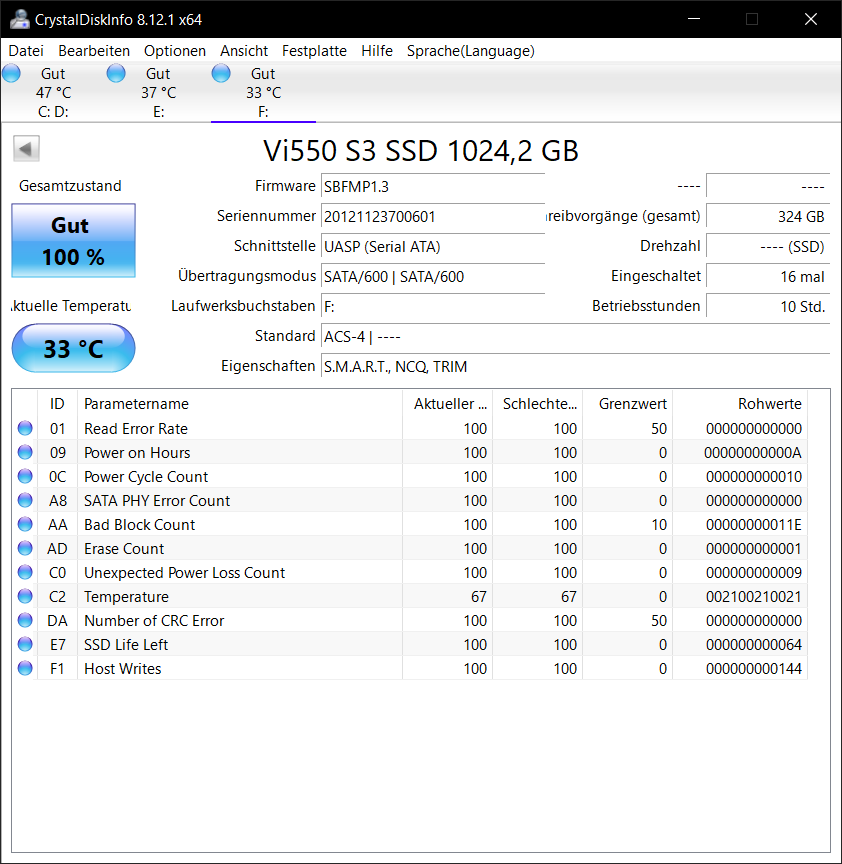Switch to the F: disk tab at 33 °C
The width and height of the screenshot is (842, 864).
[x=263, y=92]
